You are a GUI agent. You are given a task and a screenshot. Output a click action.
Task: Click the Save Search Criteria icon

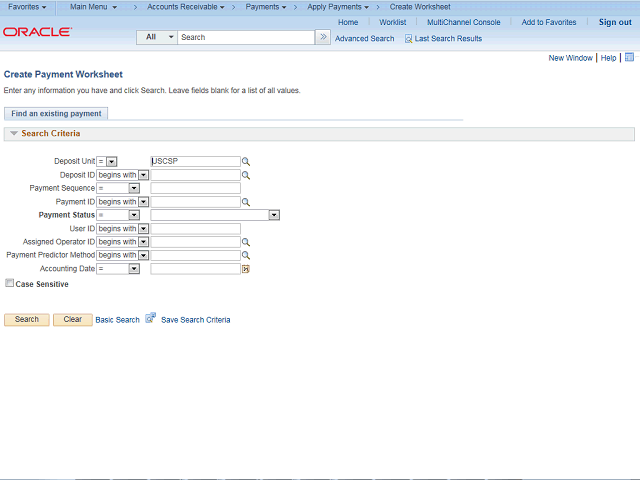coord(151,318)
